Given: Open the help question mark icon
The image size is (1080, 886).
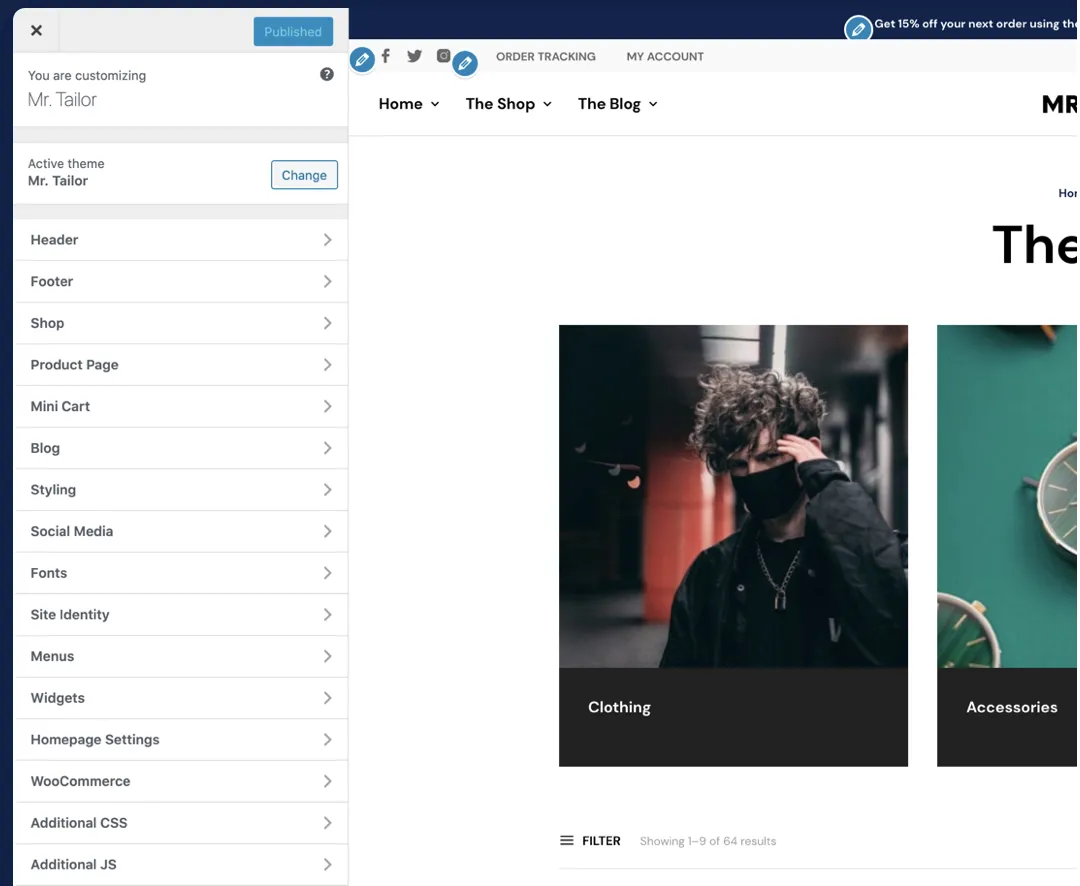Looking at the screenshot, I should pos(326,74).
